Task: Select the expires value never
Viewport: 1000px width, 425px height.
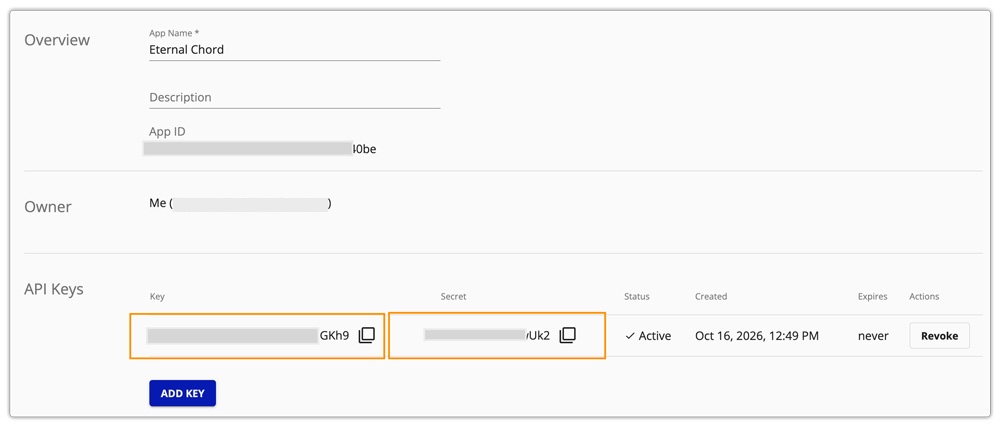Action: (873, 336)
